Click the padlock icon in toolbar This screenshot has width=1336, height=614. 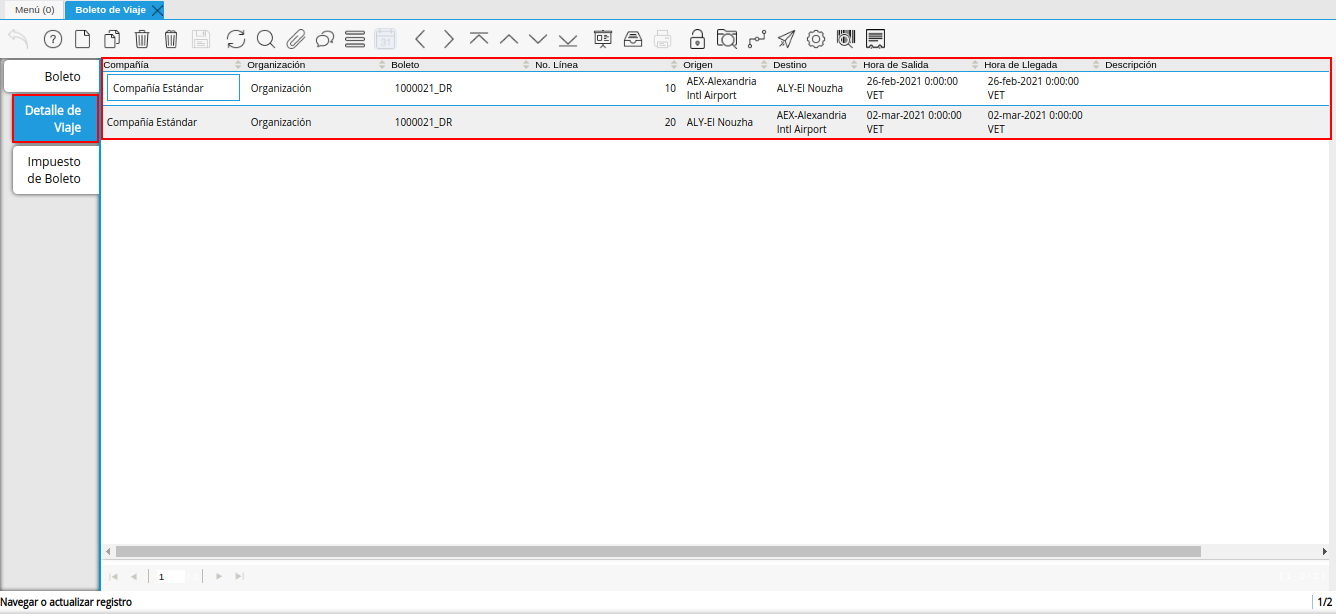click(697, 39)
